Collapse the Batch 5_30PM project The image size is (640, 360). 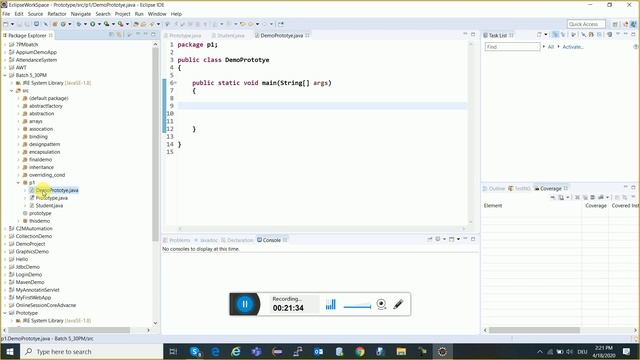click(5, 75)
